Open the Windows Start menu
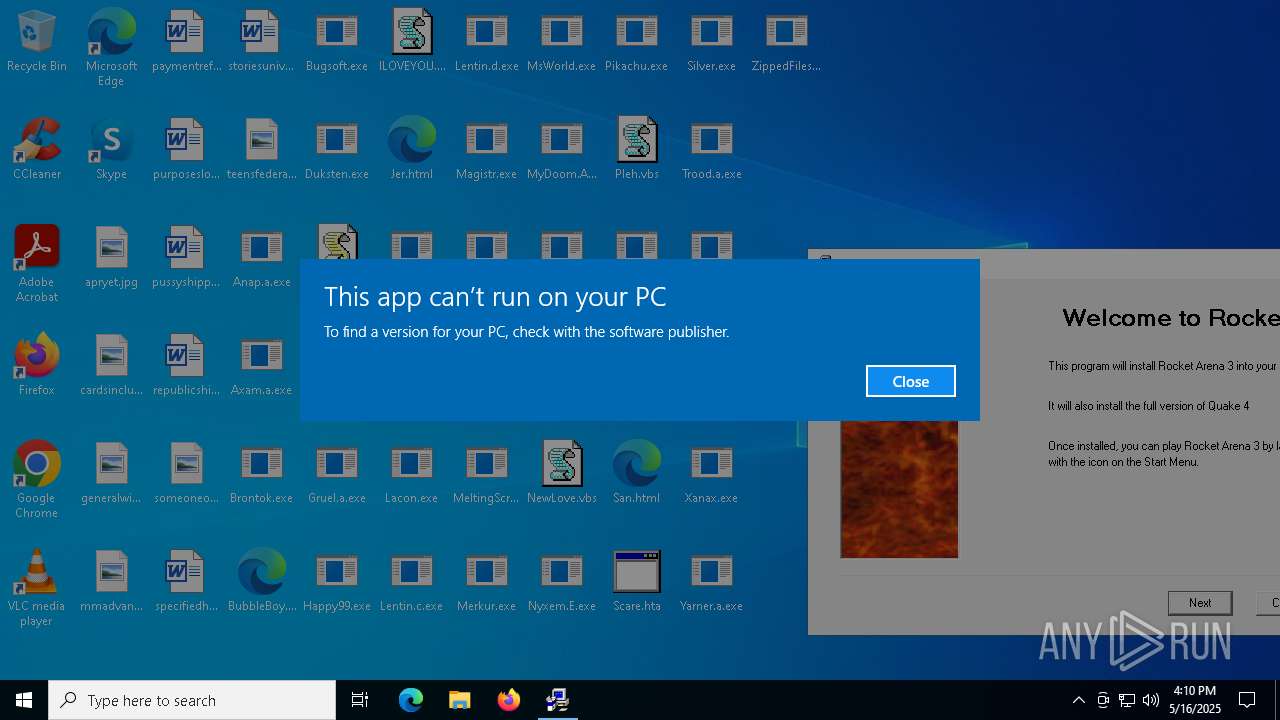This screenshot has width=1280, height=720. (24, 700)
